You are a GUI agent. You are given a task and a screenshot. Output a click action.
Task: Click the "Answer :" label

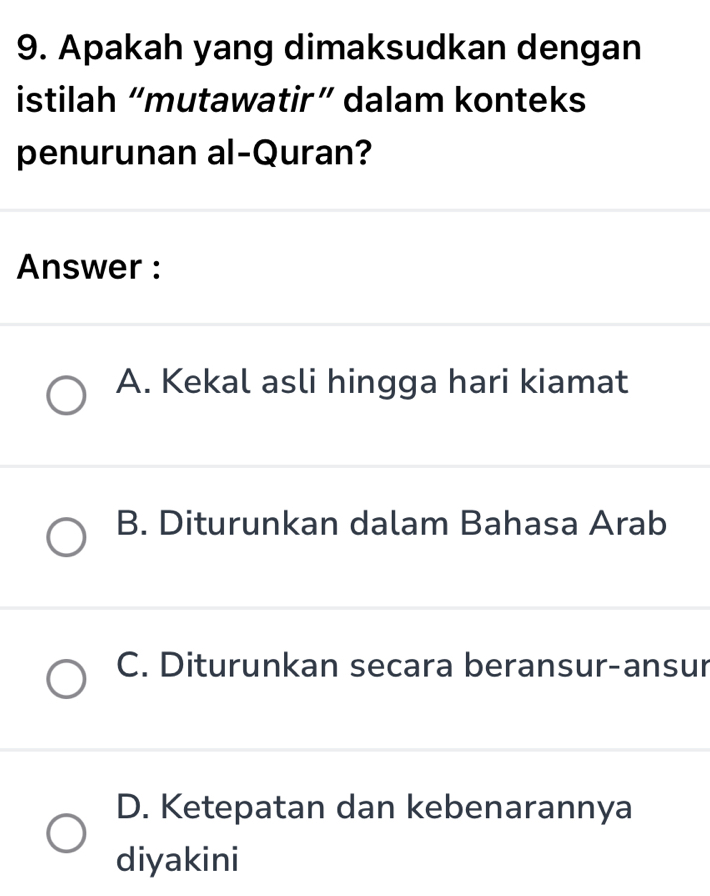tap(90, 268)
